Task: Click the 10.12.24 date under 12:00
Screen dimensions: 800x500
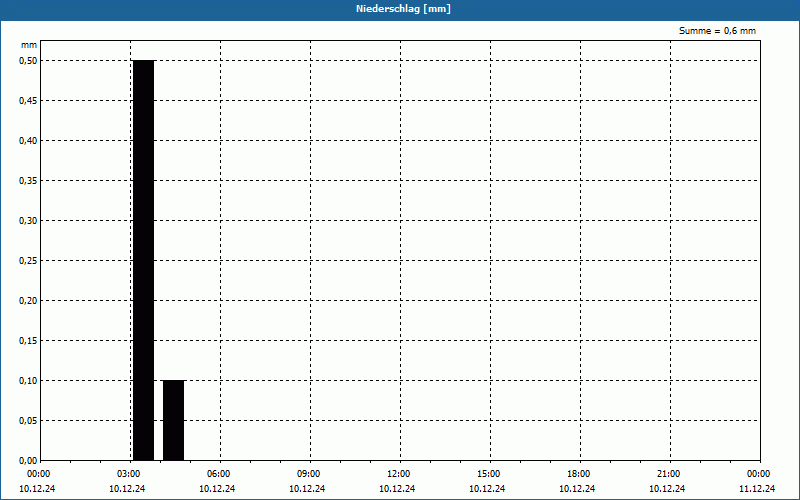Action: [397, 489]
